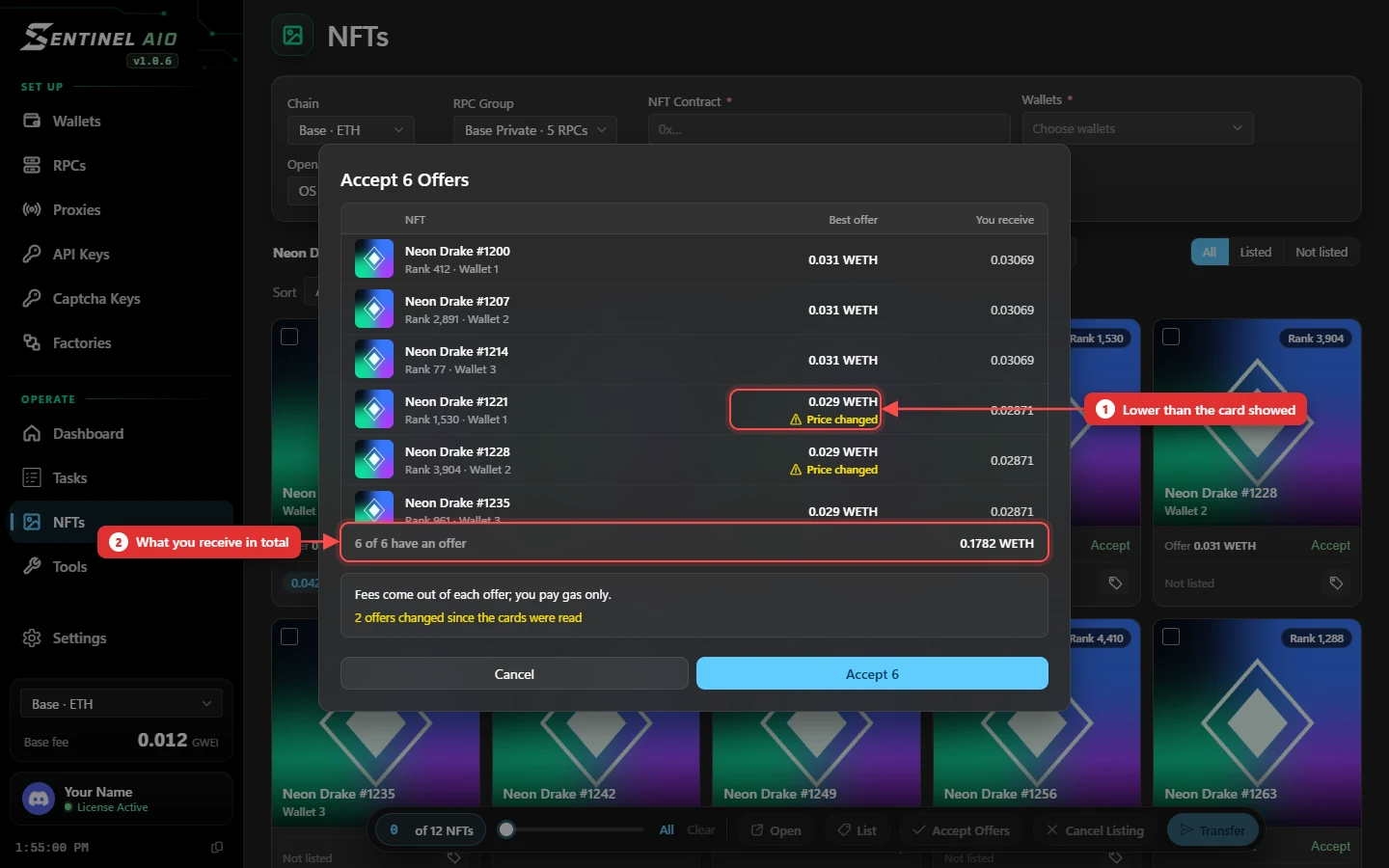The width and height of the screenshot is (1389, 868).
Task: Click the Open button in the bottom bar
Action: click(776, 830)
